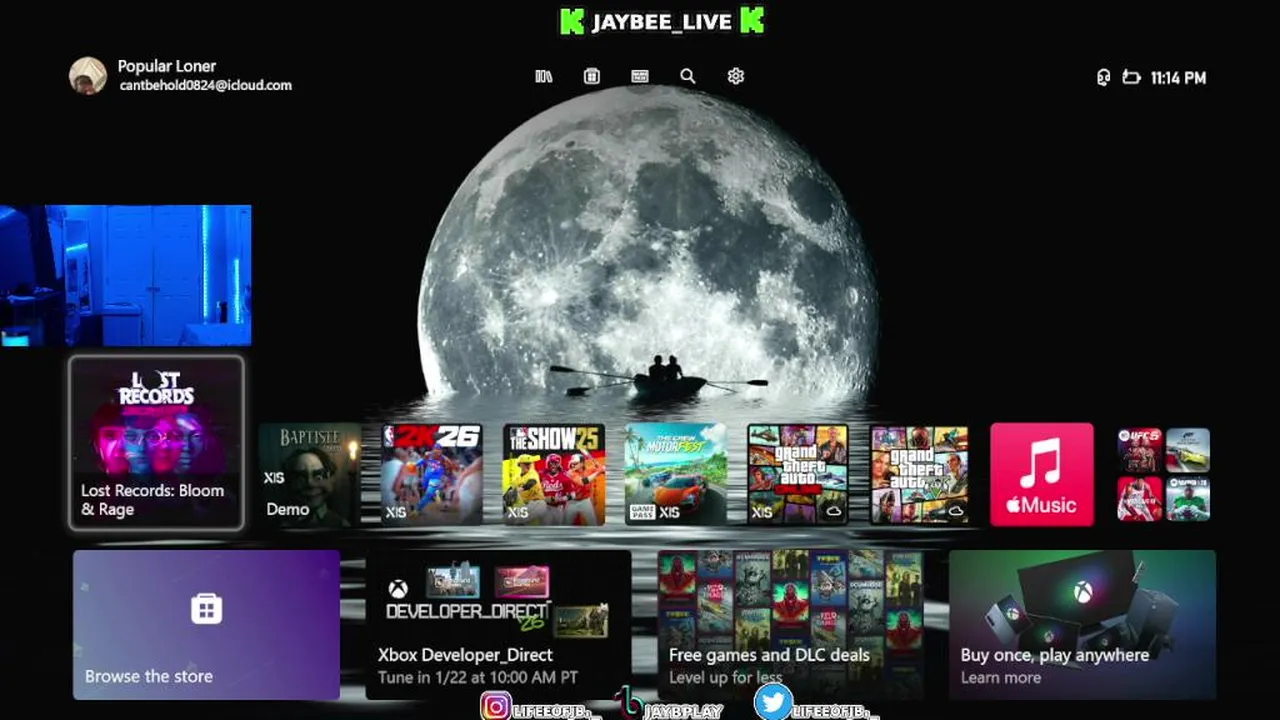This screenshot has height=720, width=1280.
Task: Open Settings gear icon
Action: coord(736,76)
